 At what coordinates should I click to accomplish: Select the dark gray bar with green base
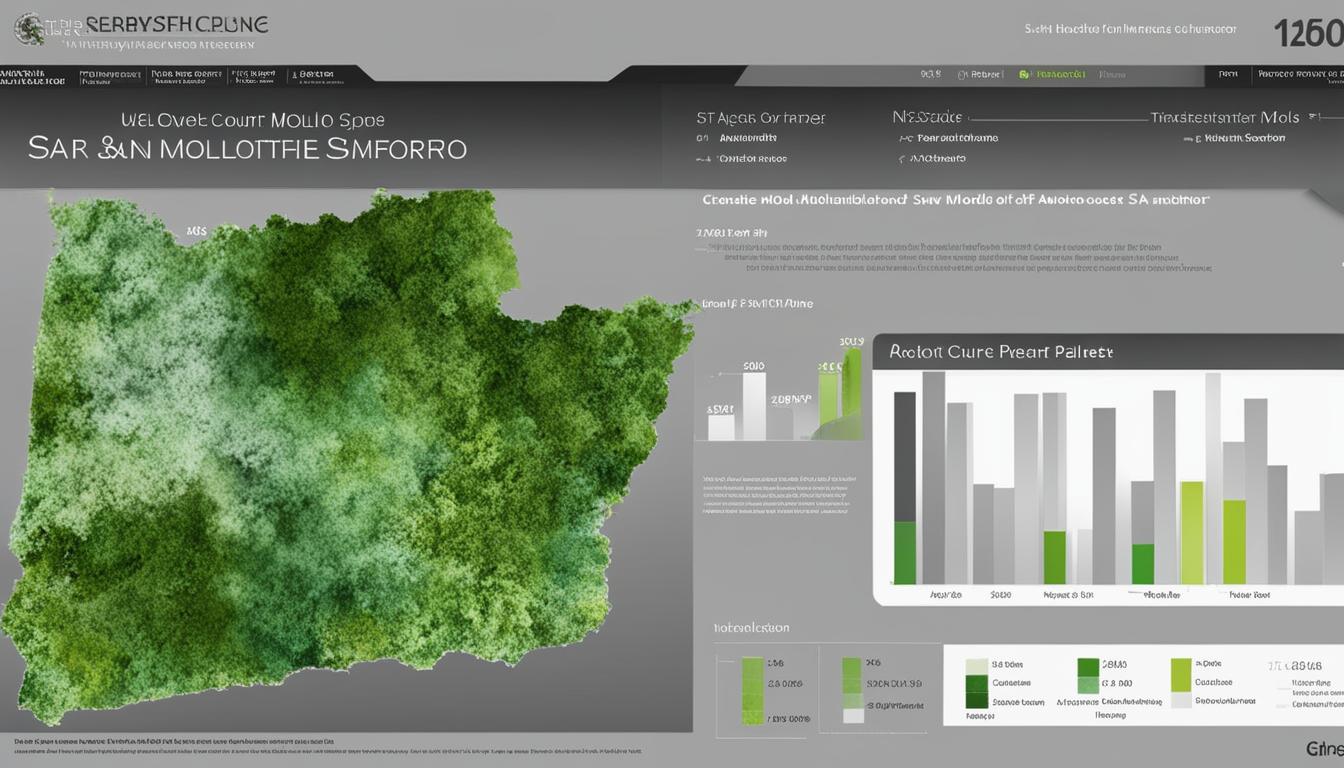tap(904, 488)
